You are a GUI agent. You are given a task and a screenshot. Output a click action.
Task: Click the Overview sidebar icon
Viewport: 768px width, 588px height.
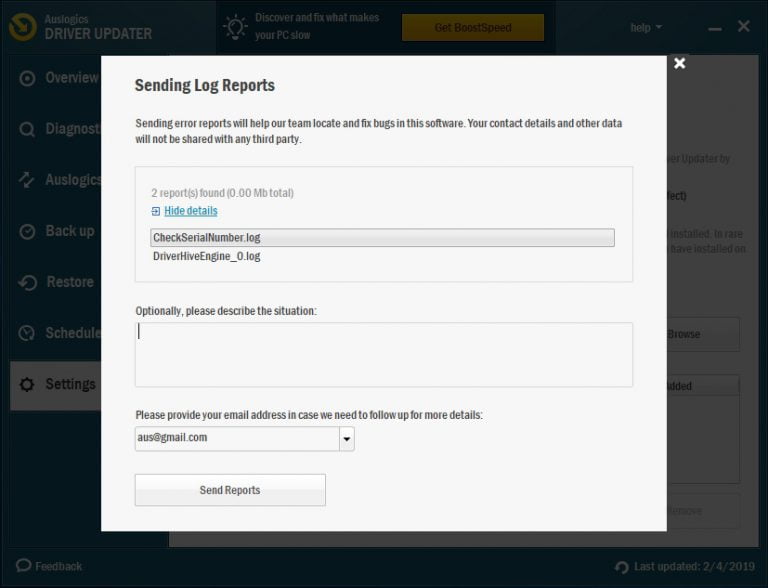pos(27,78)
